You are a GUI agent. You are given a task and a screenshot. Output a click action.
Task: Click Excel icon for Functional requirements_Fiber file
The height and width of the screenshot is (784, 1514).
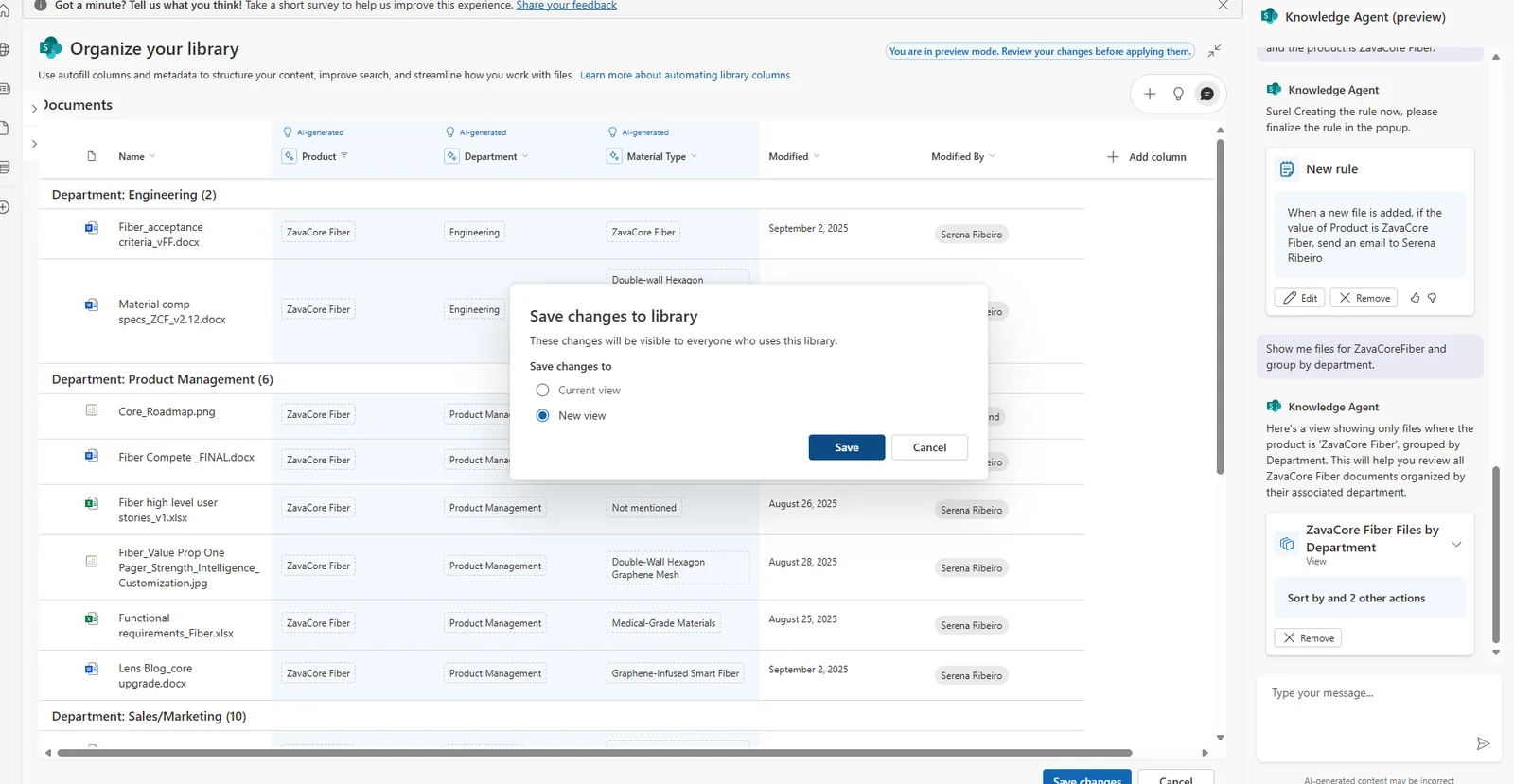(92, 618)
